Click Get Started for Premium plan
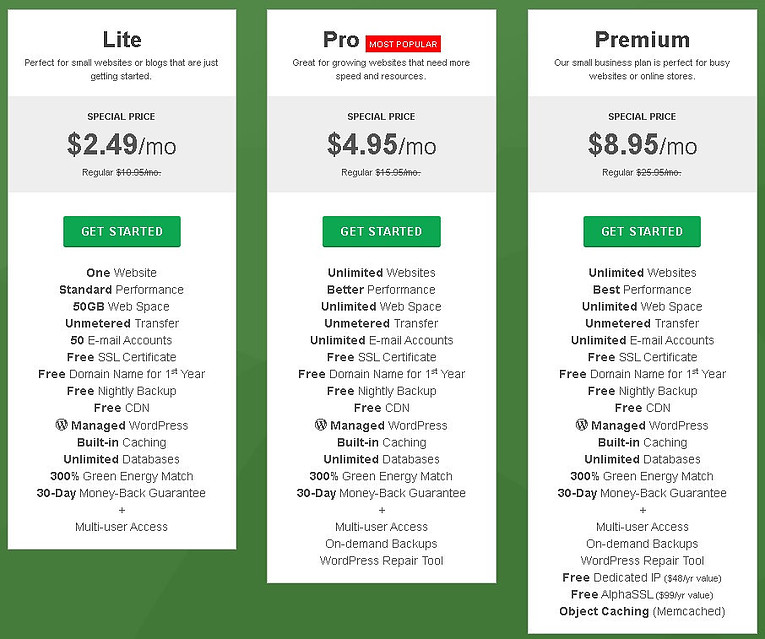The height and width of the screenshot is (639, 765). [642, 231]
